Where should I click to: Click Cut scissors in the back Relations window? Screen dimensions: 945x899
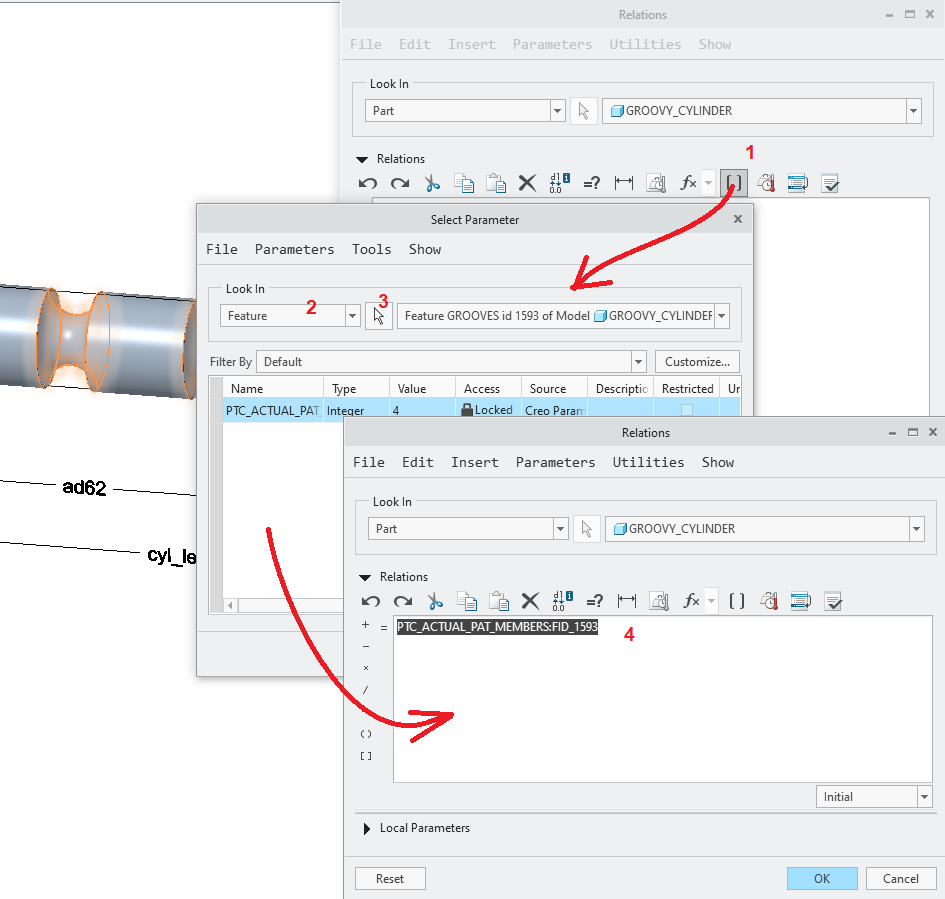(432, 183)
